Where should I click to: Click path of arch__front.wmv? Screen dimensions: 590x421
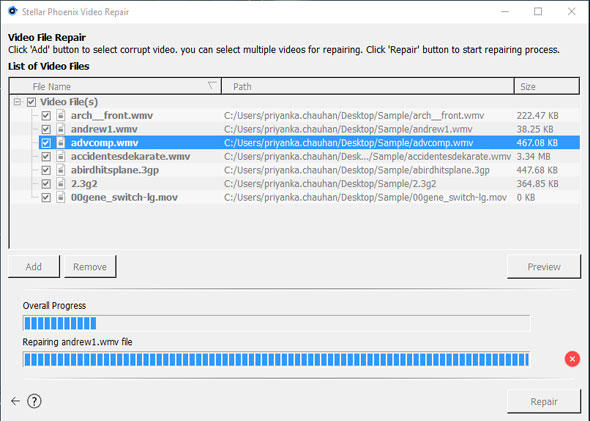click(x=354, y=116)
